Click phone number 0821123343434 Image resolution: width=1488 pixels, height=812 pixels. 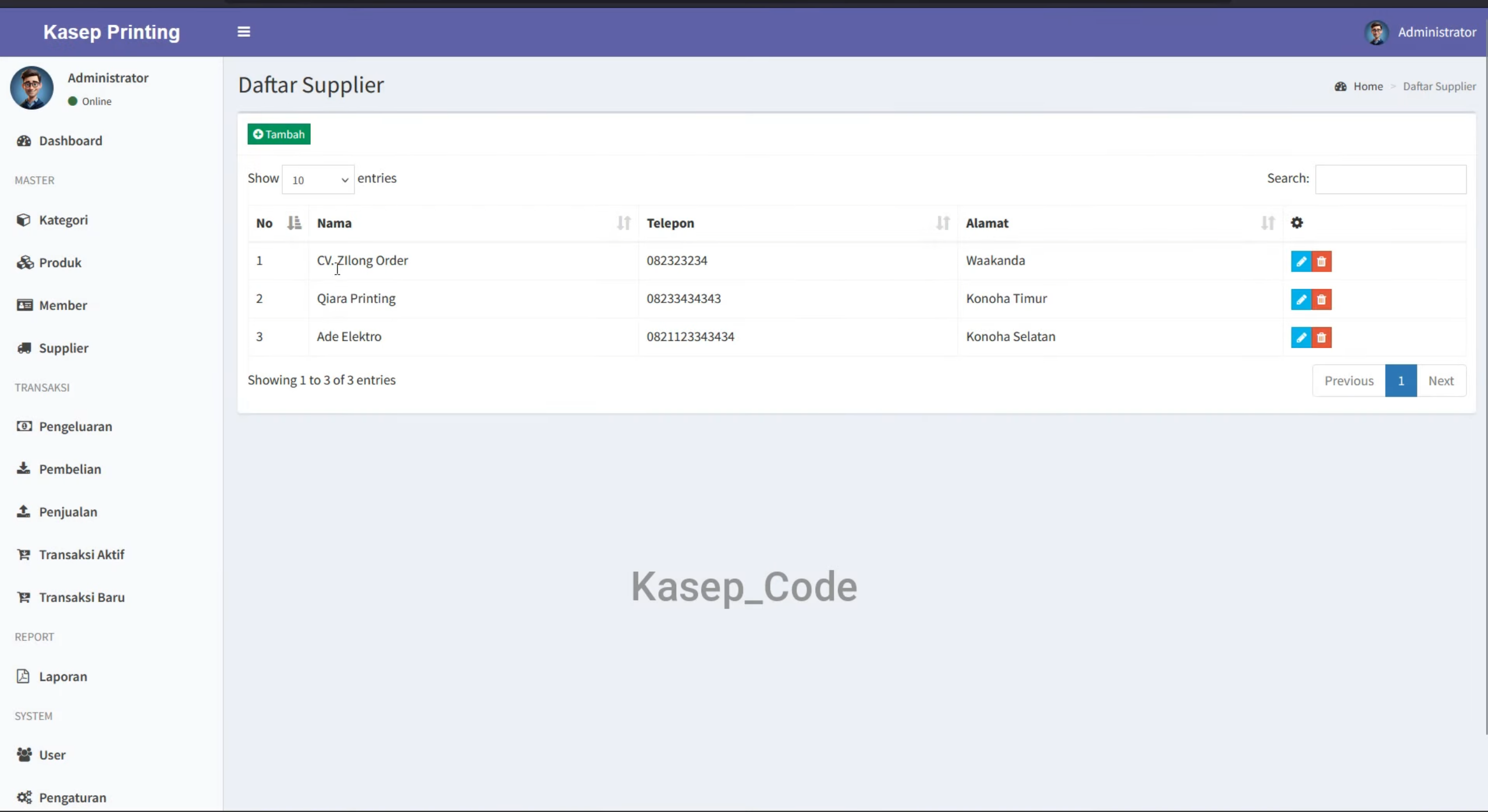tap(690, 337)
